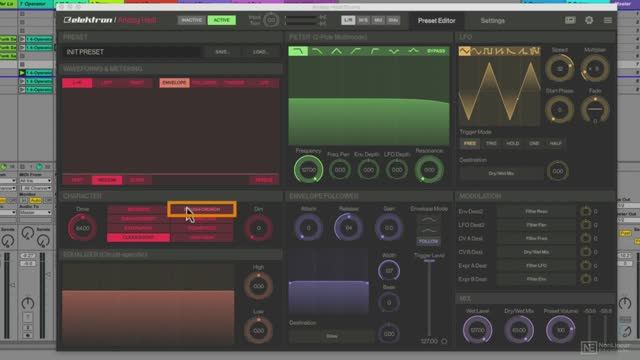Switch to the Settings tab
The height and width of the screenshot is (360, 640).
[x=492, y=20]
